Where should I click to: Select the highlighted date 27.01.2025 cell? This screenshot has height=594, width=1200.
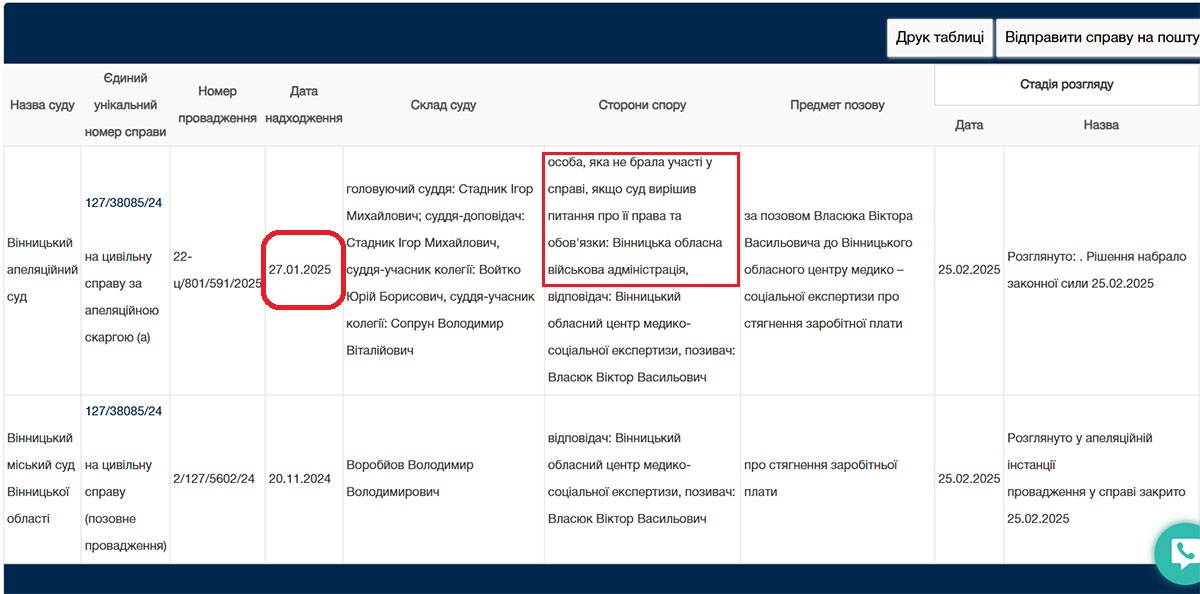click(302, 269)
